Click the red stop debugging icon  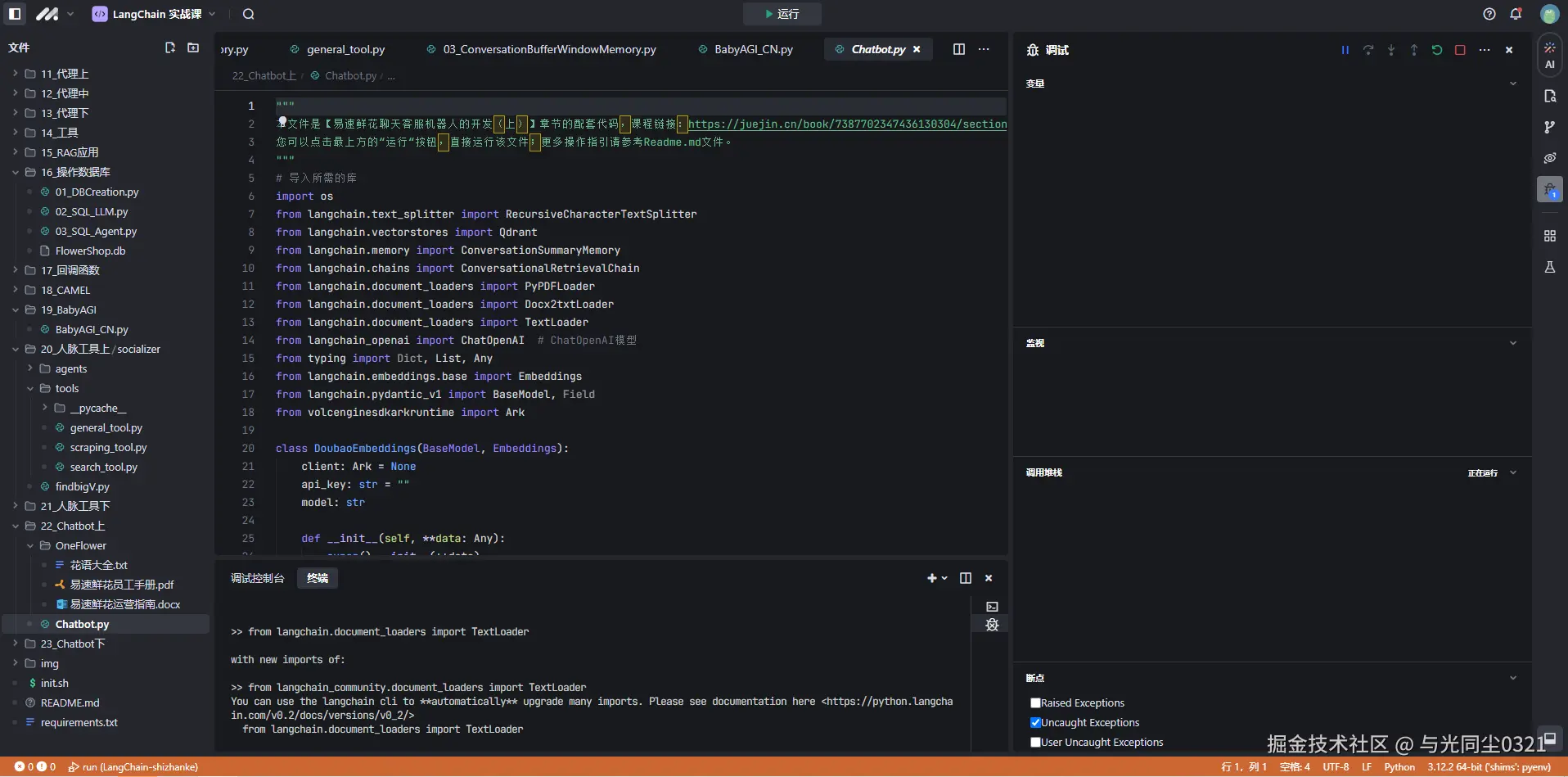pyautogui.click(x=1460, y=50)
